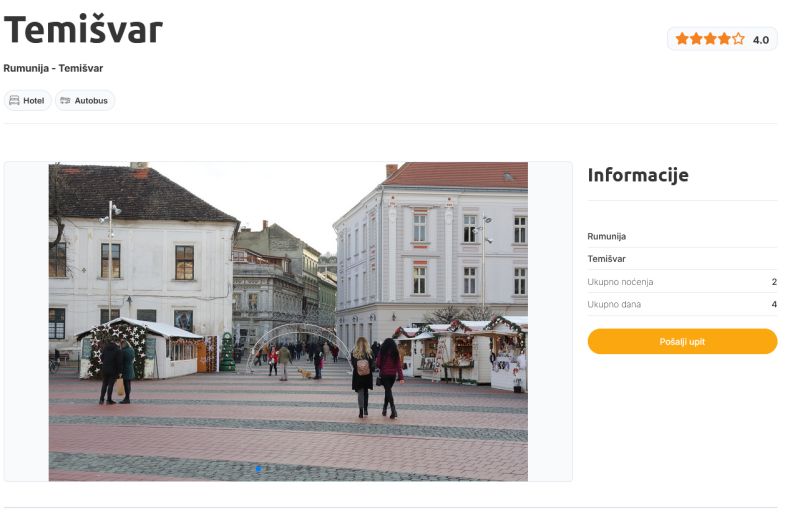Click the 4.0 rating score
Viewport: 800px width, 515px height.
pos(761,40)
